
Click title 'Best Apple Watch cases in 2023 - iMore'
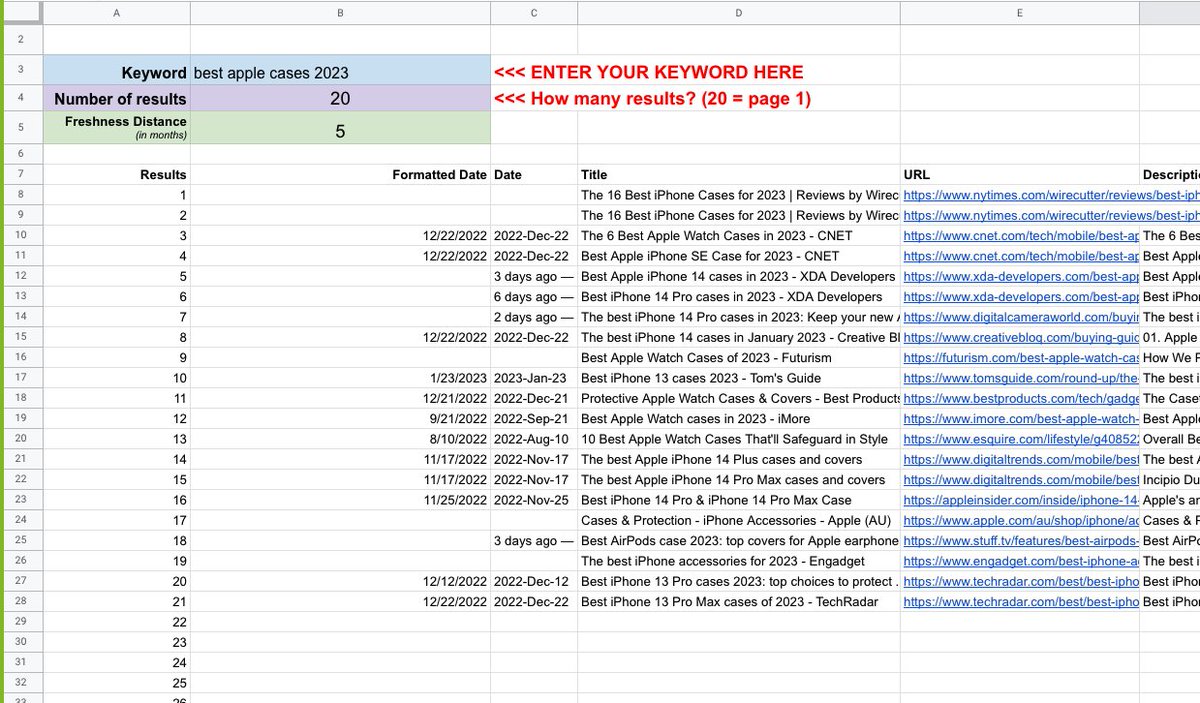pos(695,419)
